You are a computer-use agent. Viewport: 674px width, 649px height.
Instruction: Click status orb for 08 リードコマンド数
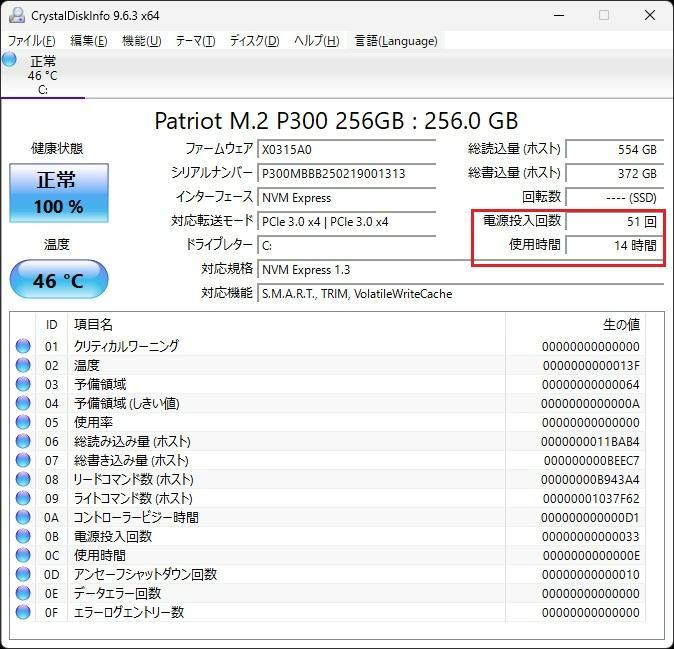(23, 479)
